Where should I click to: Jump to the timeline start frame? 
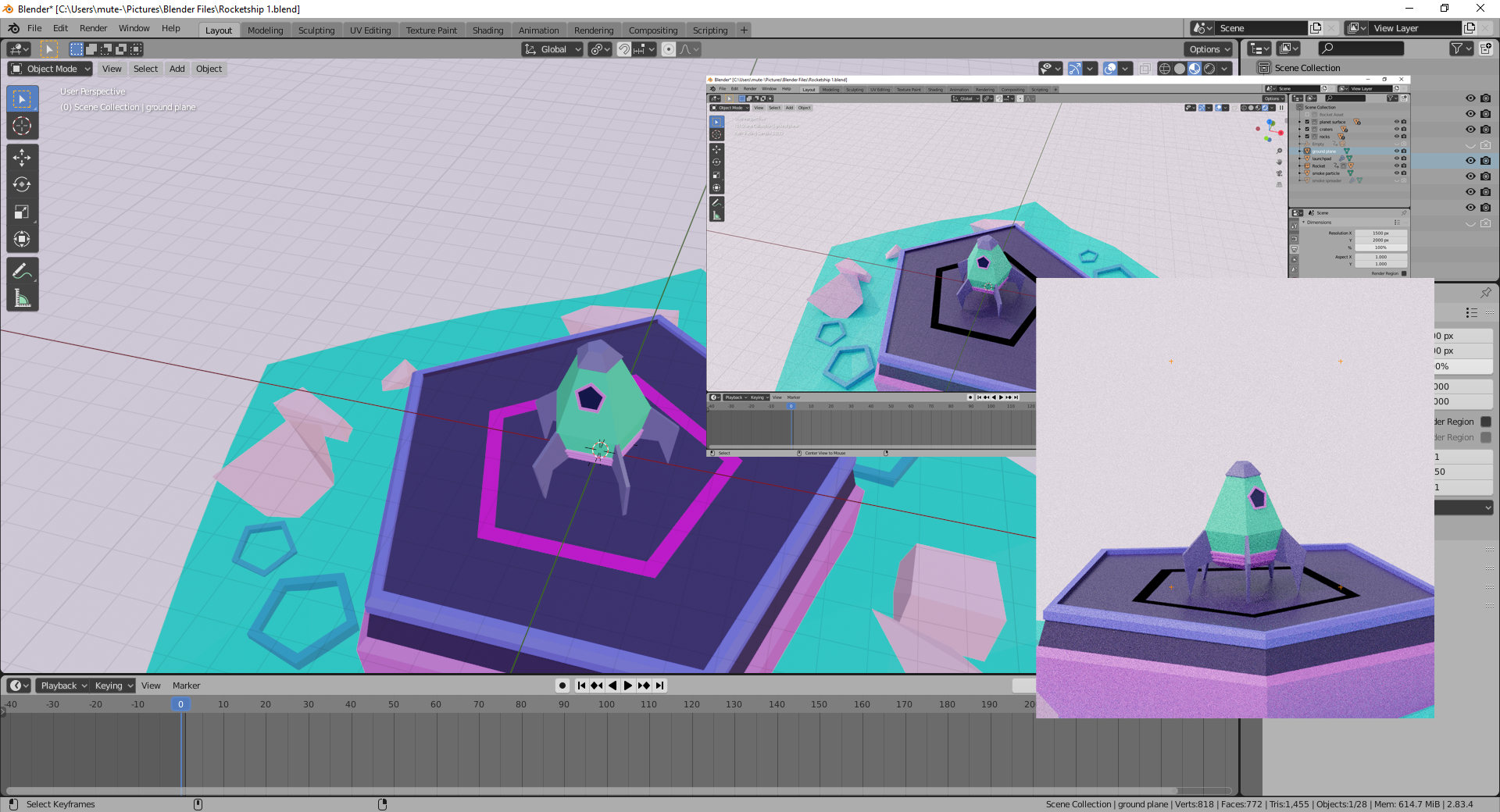coord(581,686)
